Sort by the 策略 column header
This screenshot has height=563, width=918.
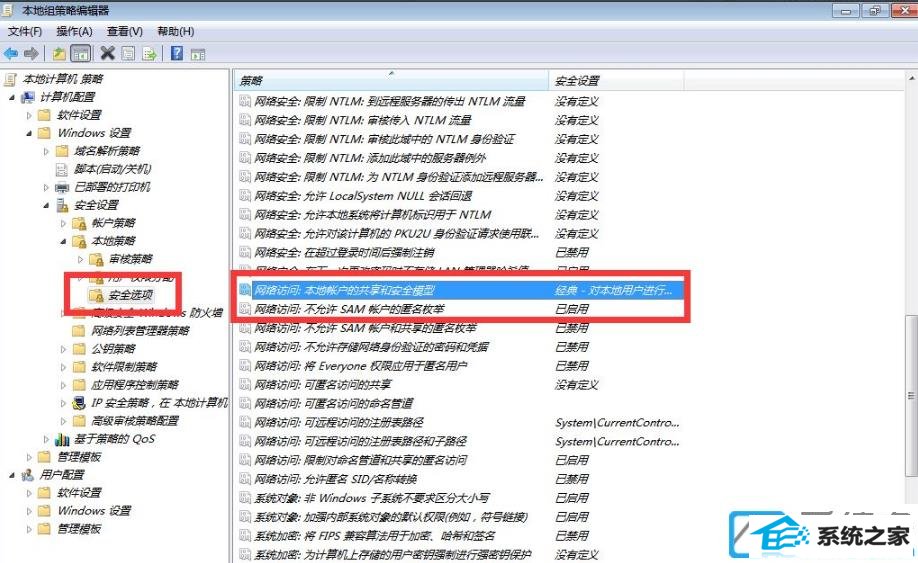(391, 80)
